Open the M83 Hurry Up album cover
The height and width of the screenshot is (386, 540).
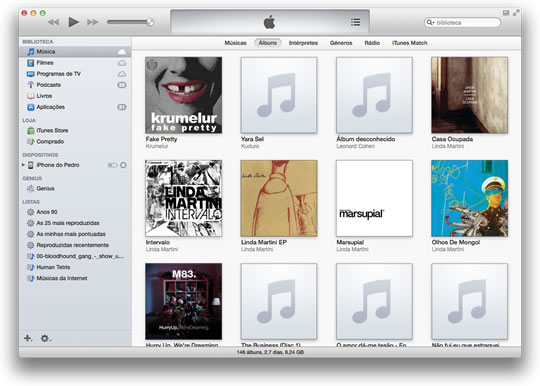[184, 302]
